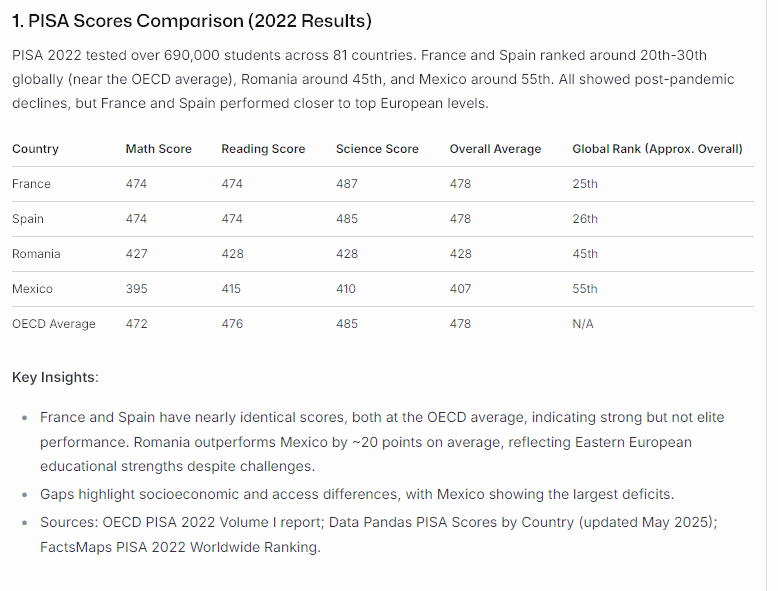The image size is (778, 591).
Task: Open Spain's 26th global rank link
Action: coord(585,219)
